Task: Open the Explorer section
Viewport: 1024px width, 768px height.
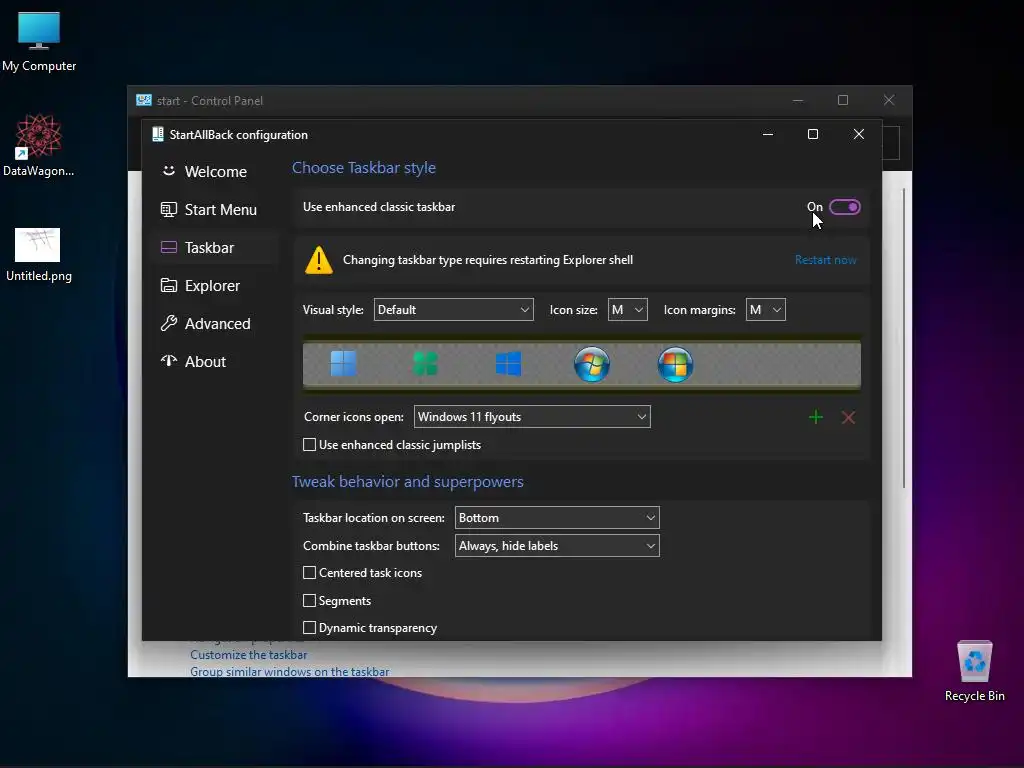Action: (x=216, y=285)
